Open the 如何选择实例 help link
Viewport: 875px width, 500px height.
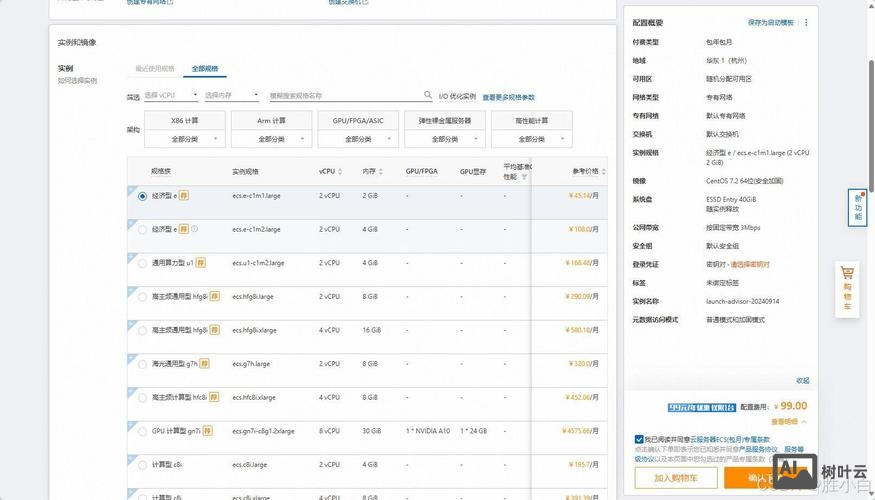point(78,80)
